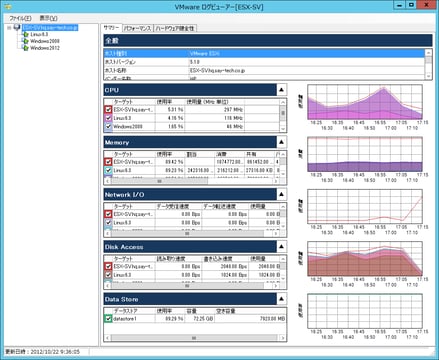Open the 表示(V) menu
439x360 pixels.
pos(49,18)
